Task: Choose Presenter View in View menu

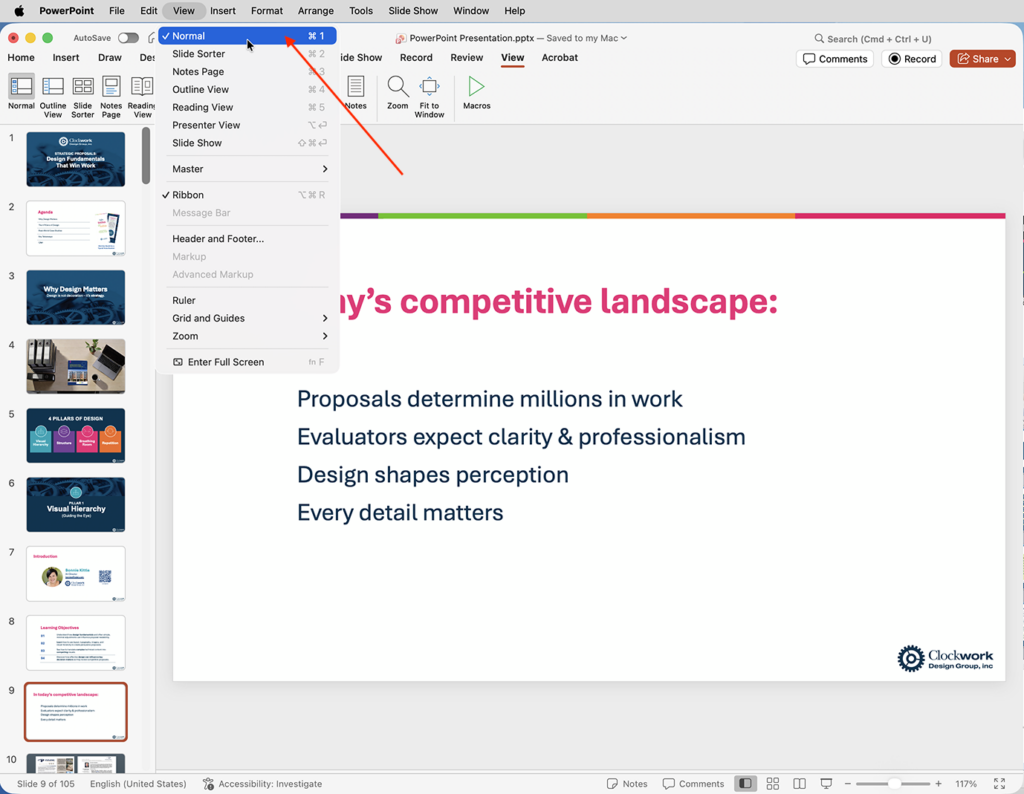Action: tap(248, 125)
